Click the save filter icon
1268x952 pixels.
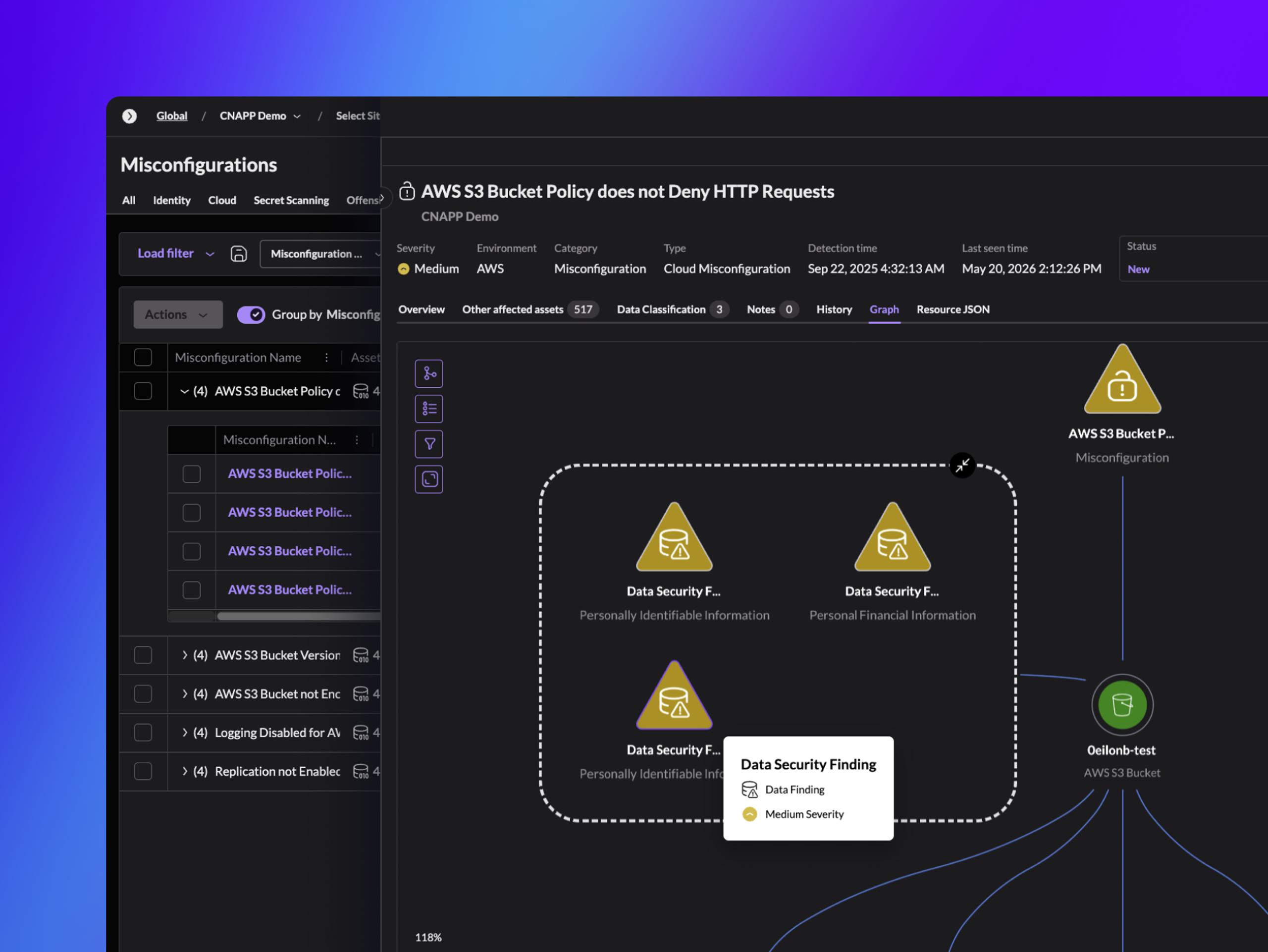click(x=238, y=253)
